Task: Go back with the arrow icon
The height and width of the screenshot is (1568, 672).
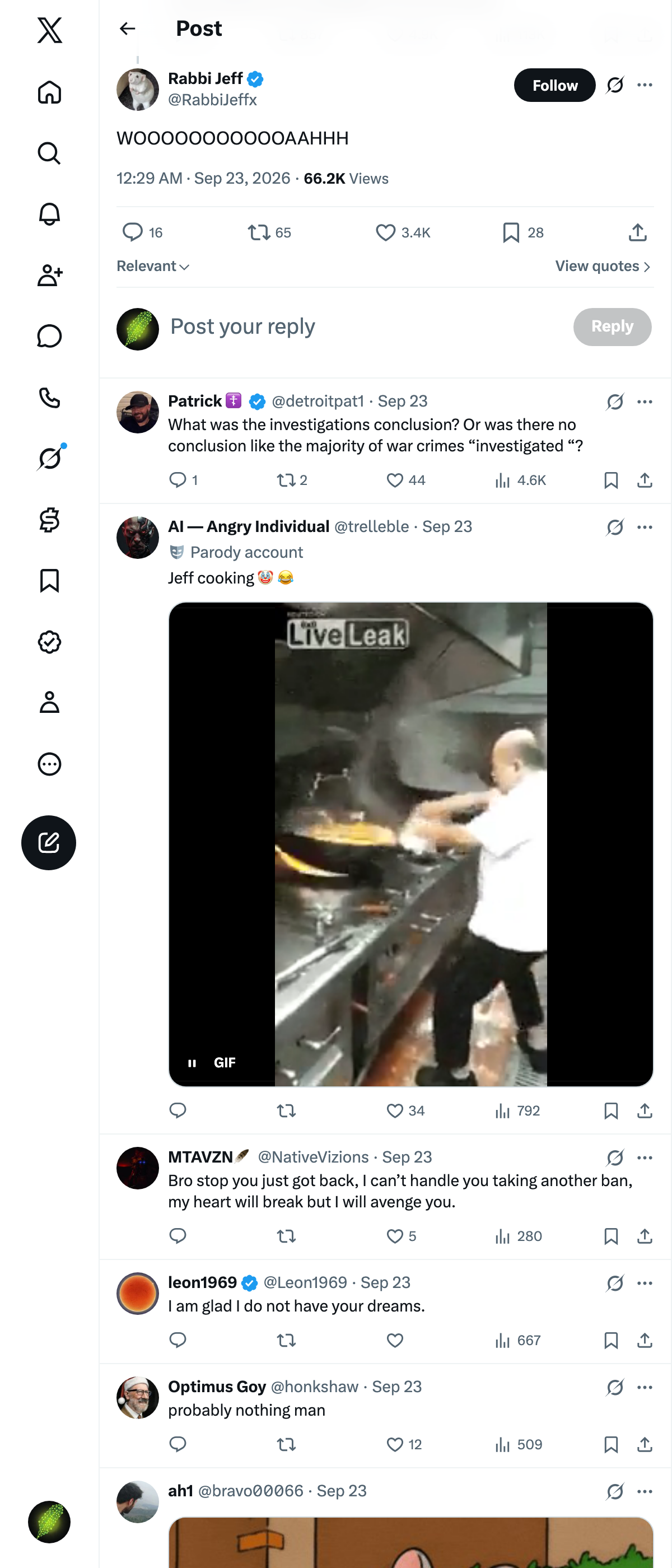Action: tap(127, 29)
